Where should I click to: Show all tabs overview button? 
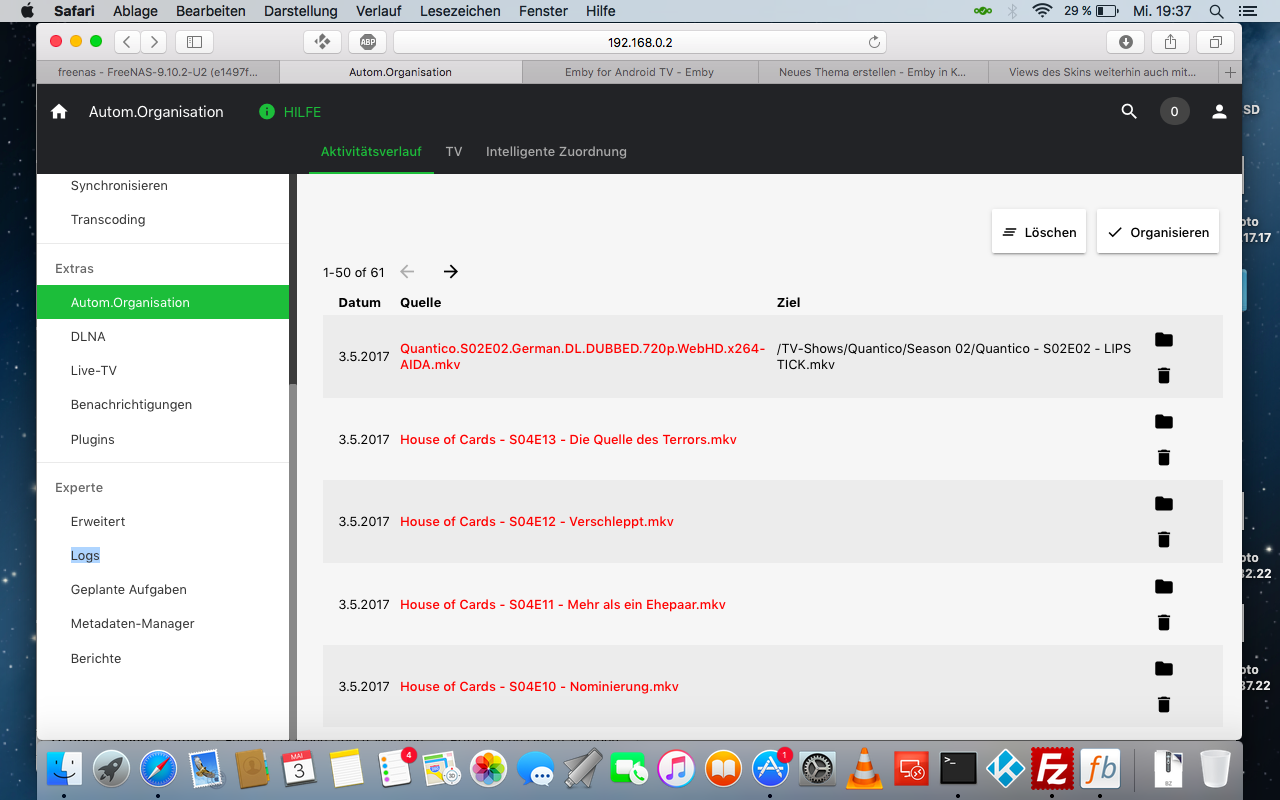pyautogui.click(x=1215, y=42)
